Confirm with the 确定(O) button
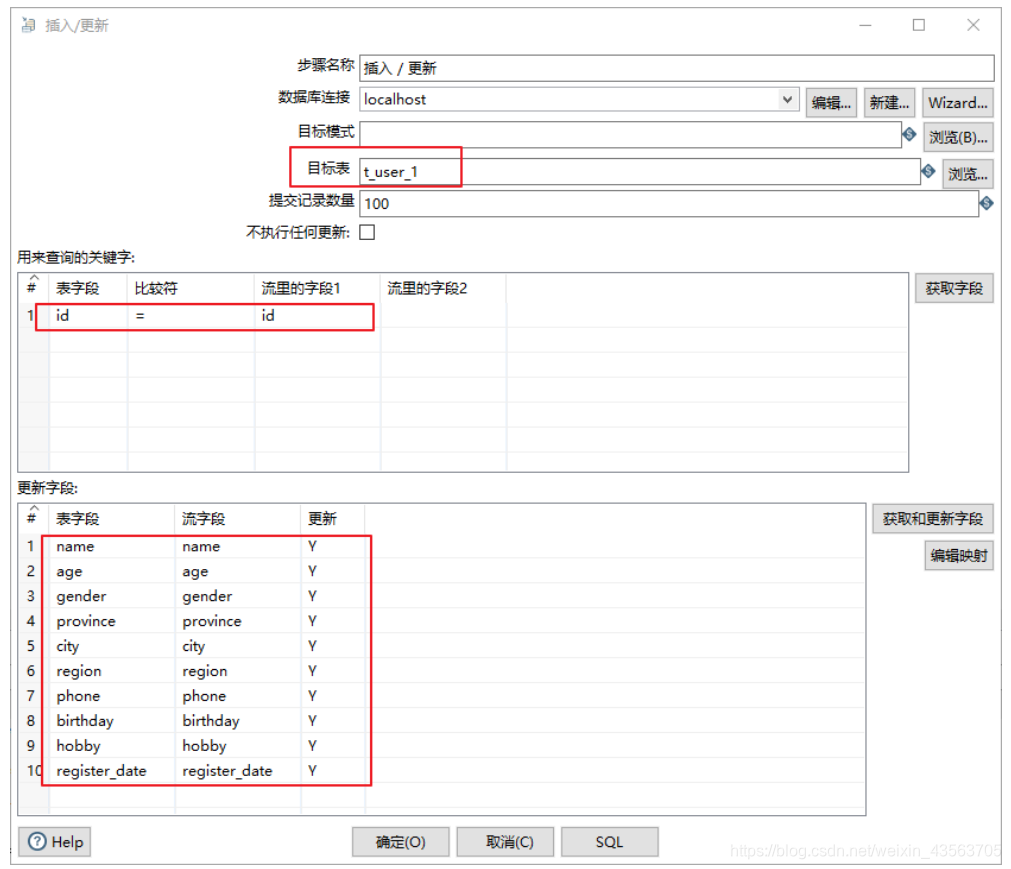This screenshot has width=1011, height=869. click(400, 841)
